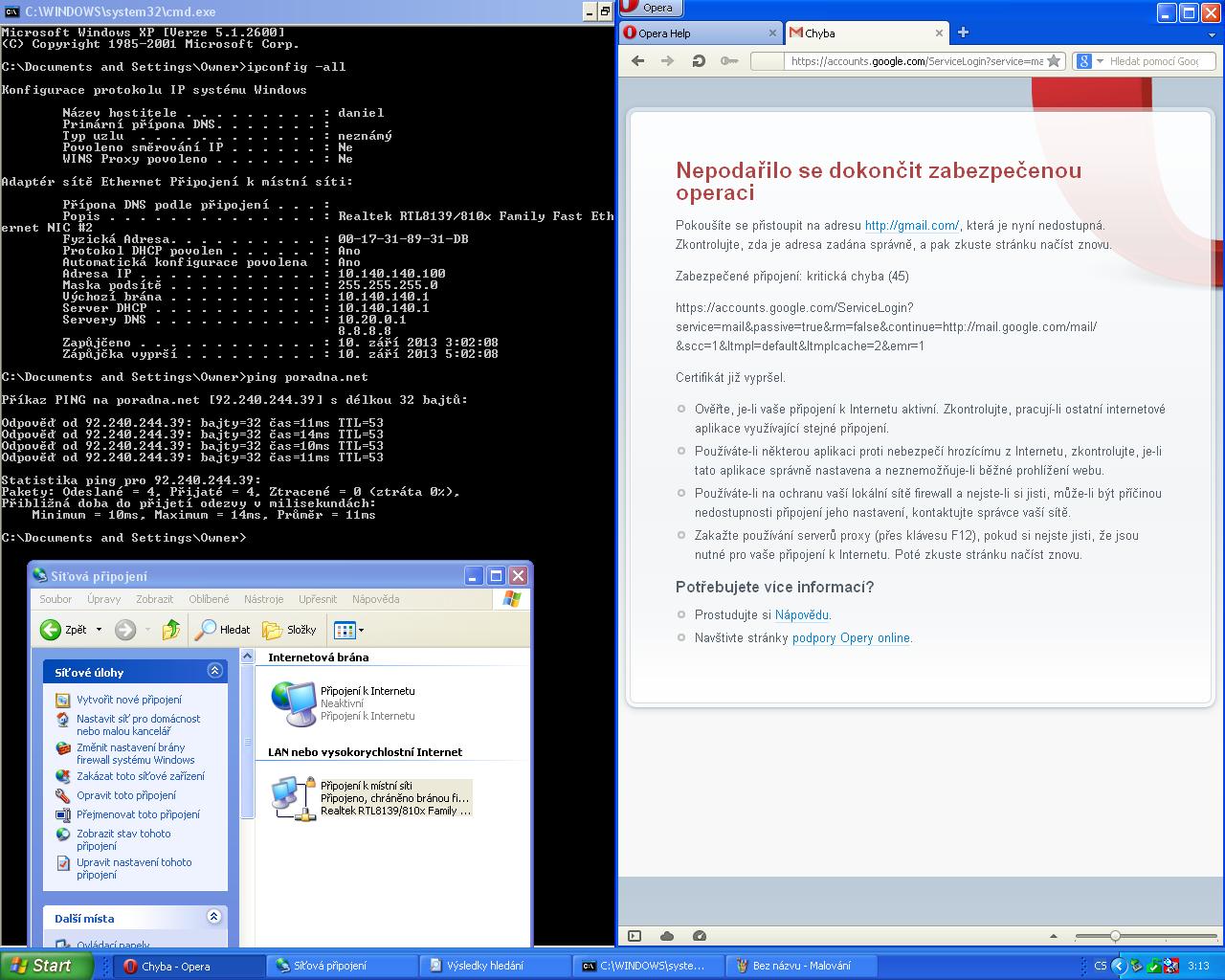The image size is (1225, 980).
Task: Bookmark page with the star icon
Action: tap(1054, 60)
